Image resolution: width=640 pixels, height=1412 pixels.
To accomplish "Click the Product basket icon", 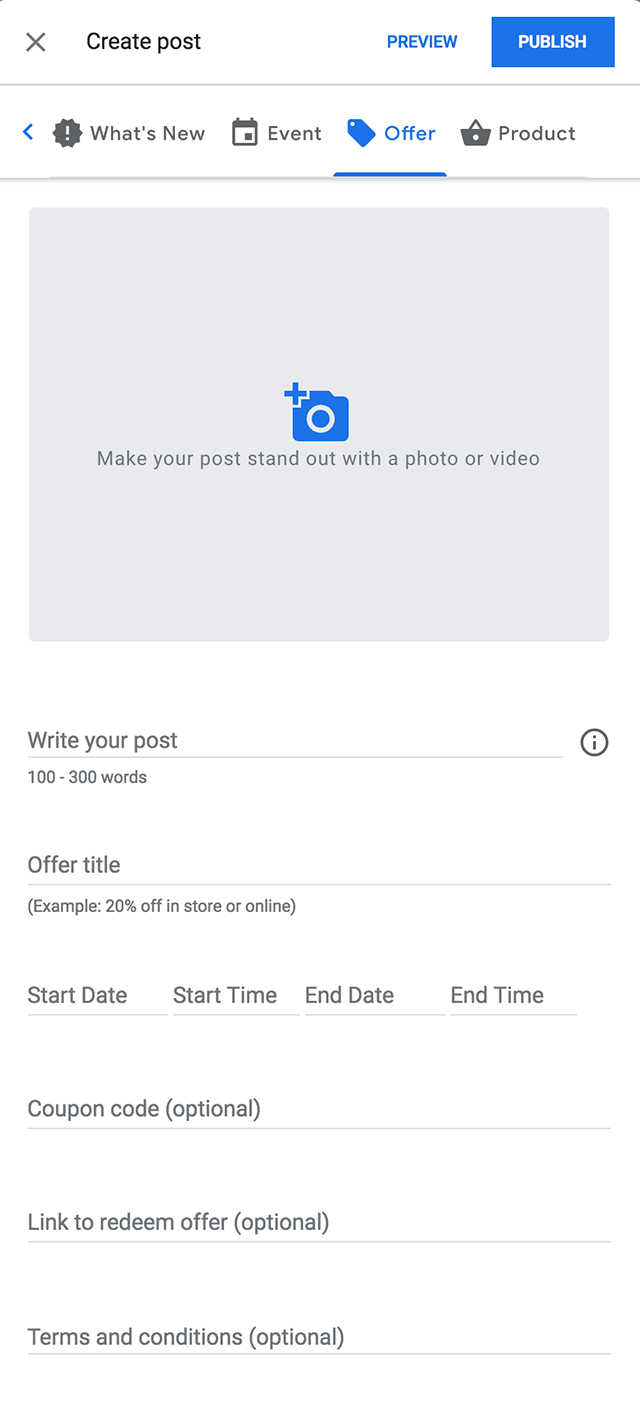I will [475, 133].
